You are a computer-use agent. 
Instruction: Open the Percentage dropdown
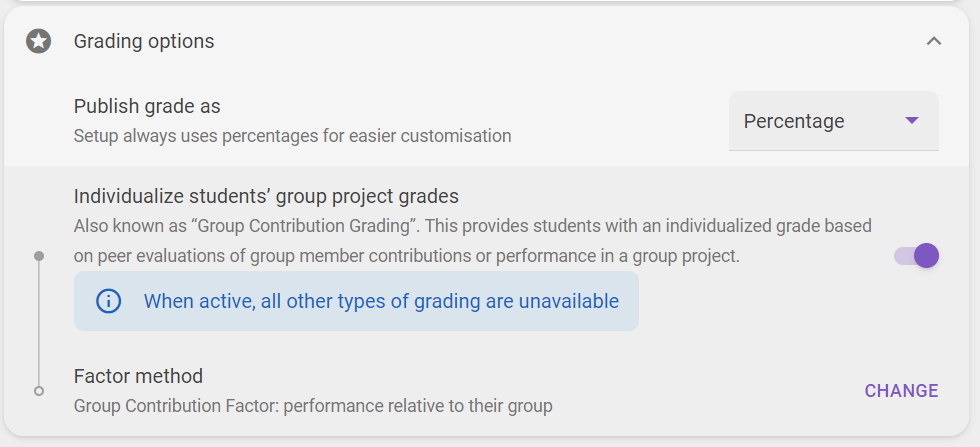click(x=834, y=121)
